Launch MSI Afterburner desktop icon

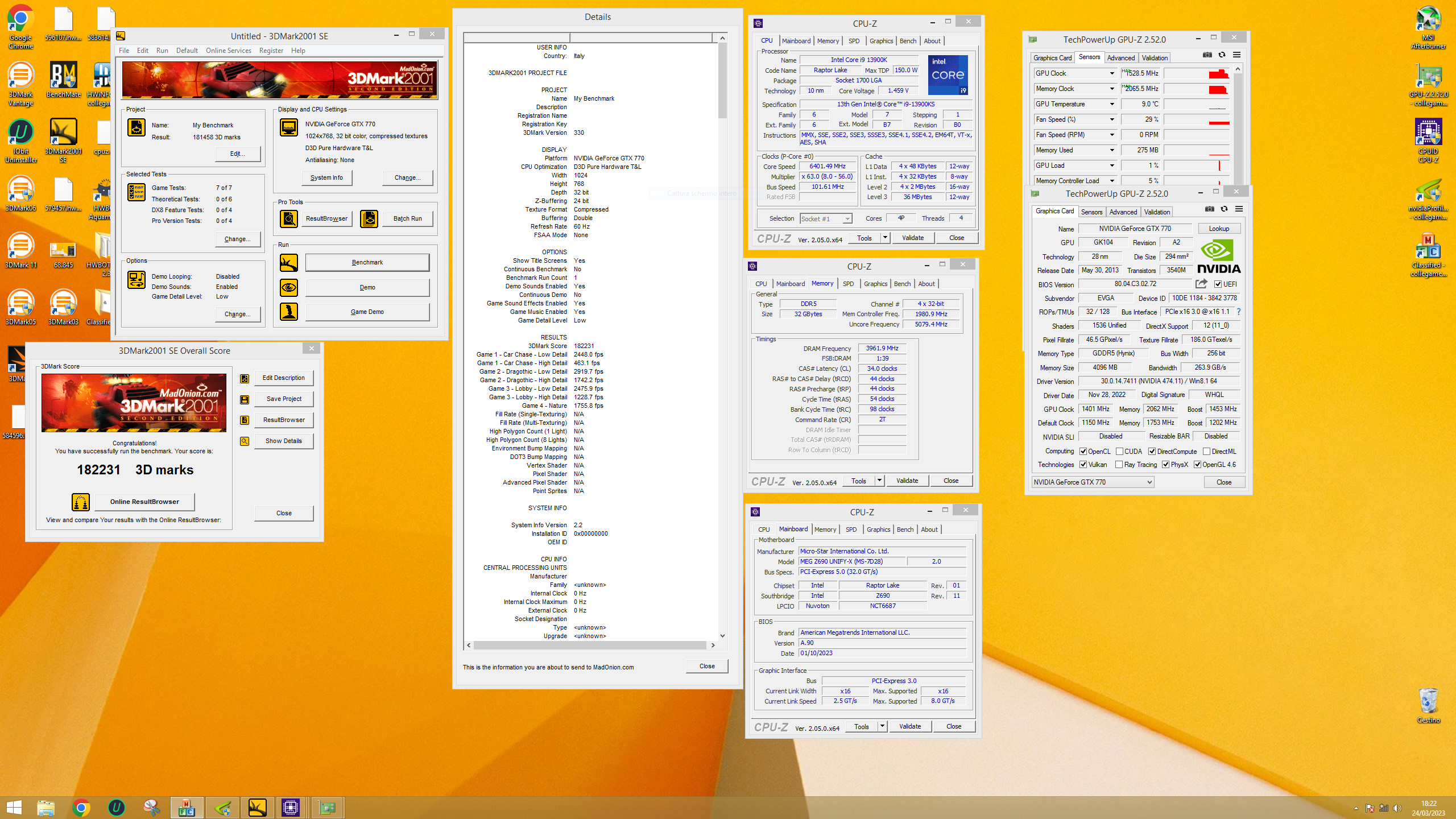pyautogui.click(x=1428, y=27)
